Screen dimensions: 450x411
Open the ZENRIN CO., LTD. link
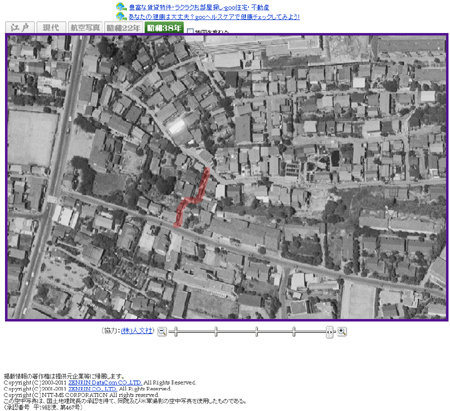click(x=93, y=389)
